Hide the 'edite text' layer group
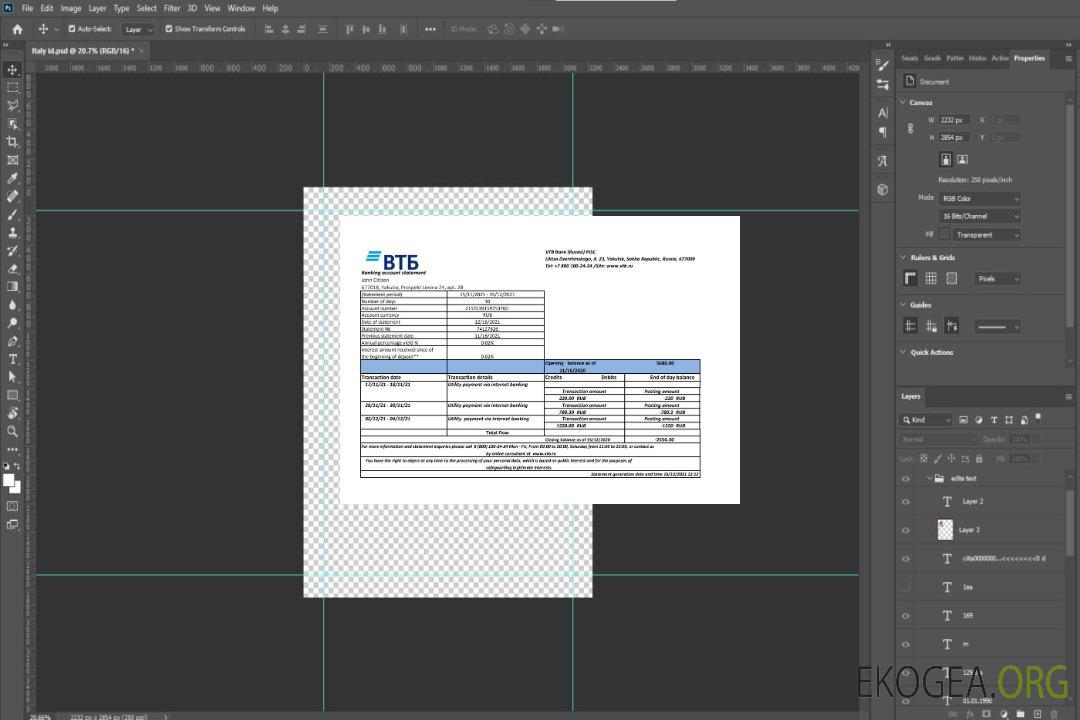The height and width of the screenshot is (720, 1080). coord(906,479)
